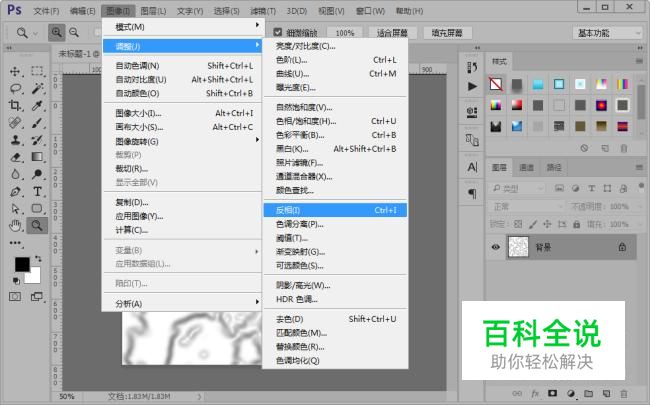
Task: Select the Hand tool
Action: [x=15, y=226]
